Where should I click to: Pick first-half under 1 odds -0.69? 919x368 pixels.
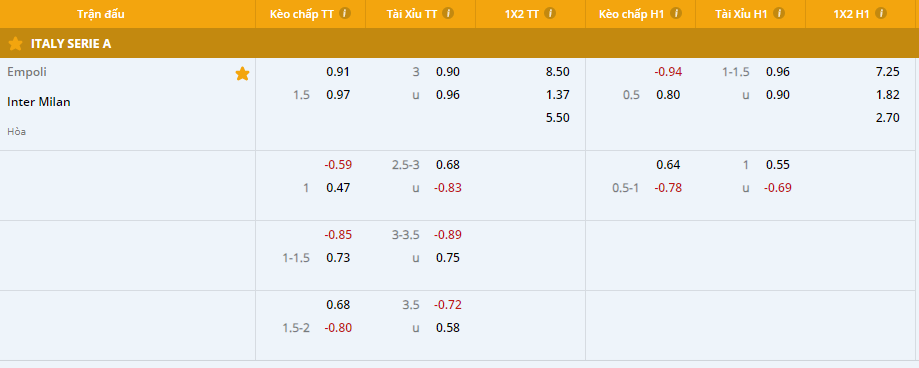(x=778, y=188)
